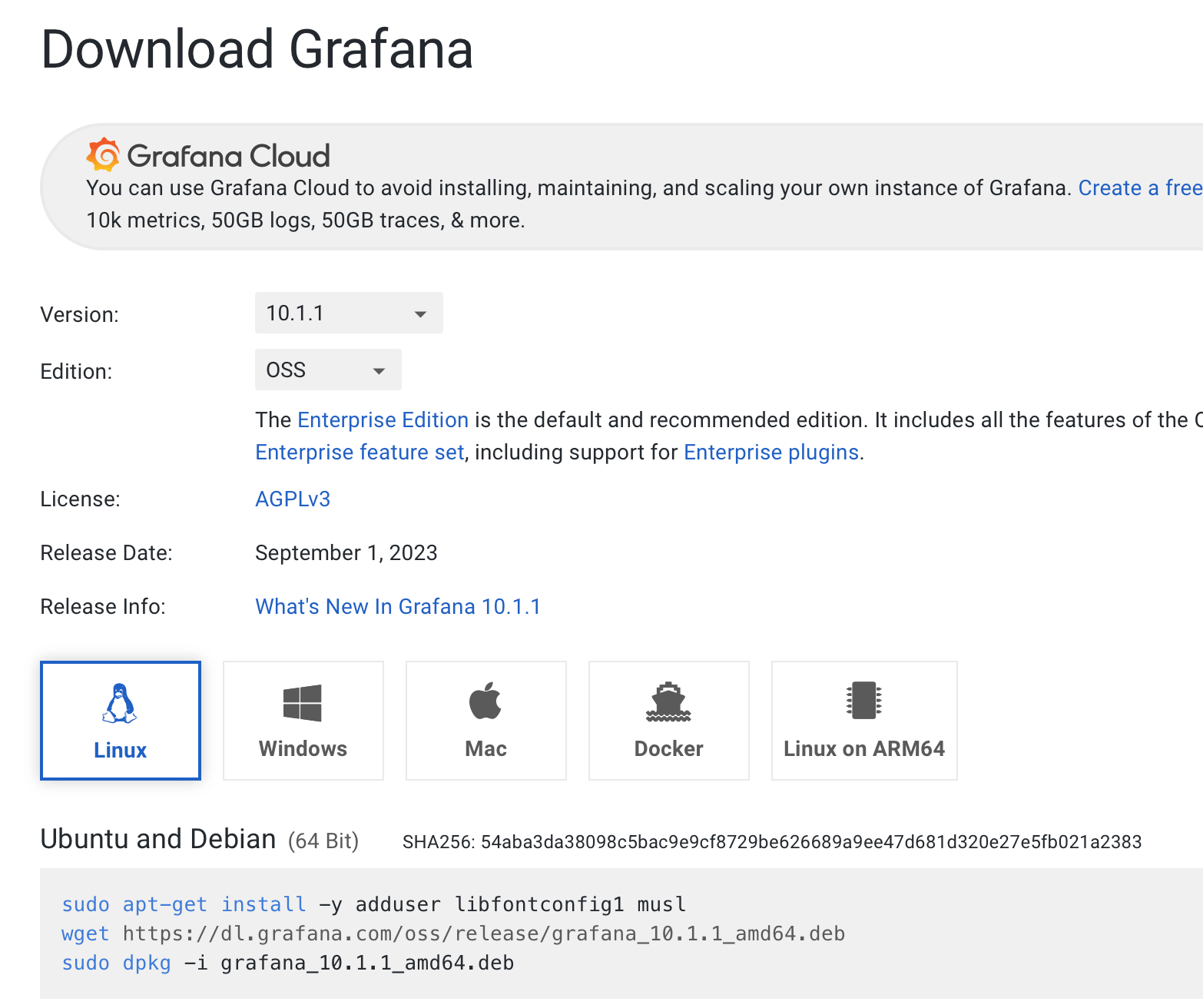Viewport: 1203px width, 1008px height.
Task: Click the sudo apt-get install command line
Action: point(374,904)
